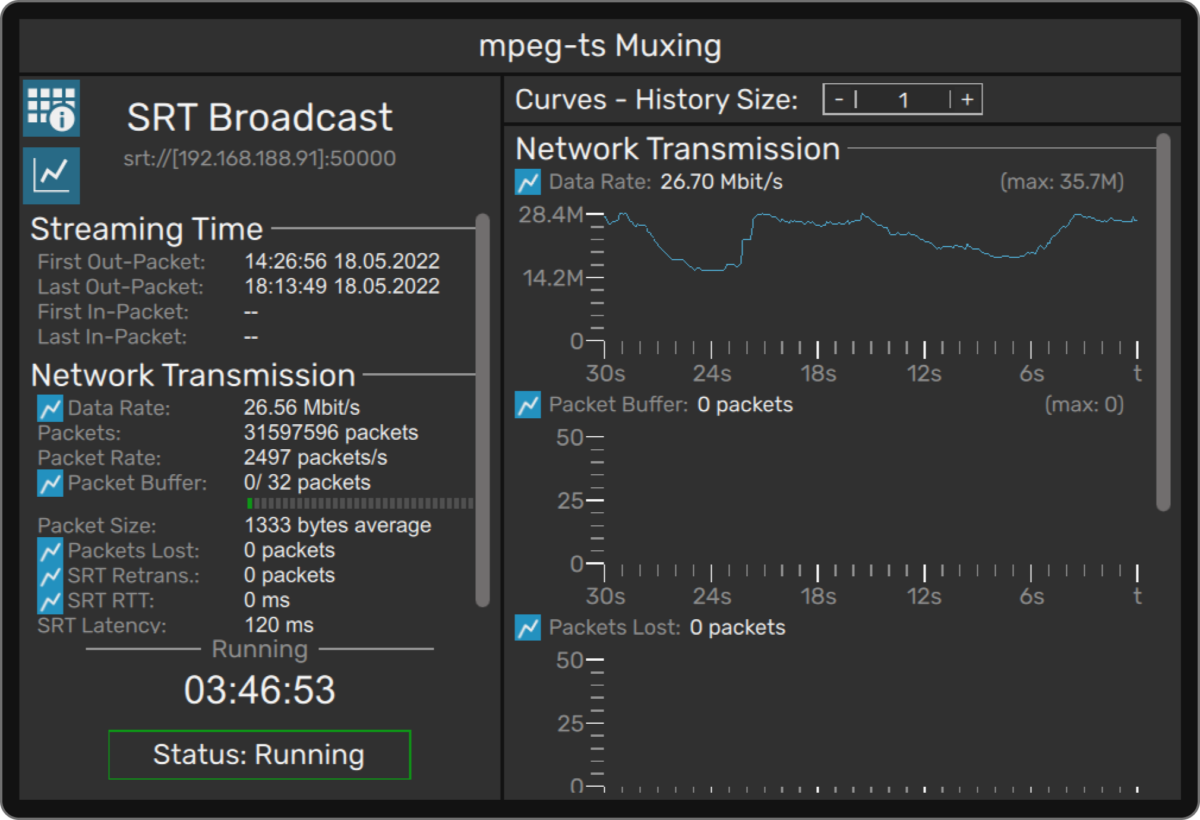Toggle the Packets Lost curve in right panel

[527, 628]
